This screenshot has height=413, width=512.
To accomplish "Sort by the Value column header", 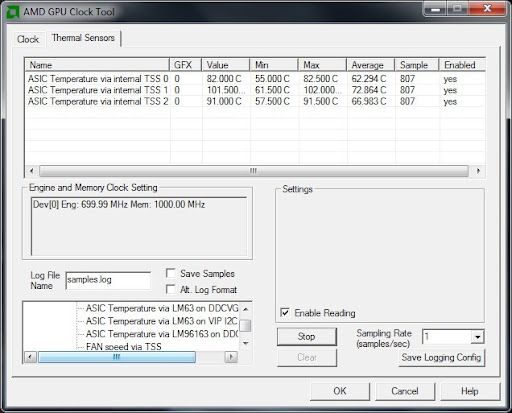I will pos(226,65).
